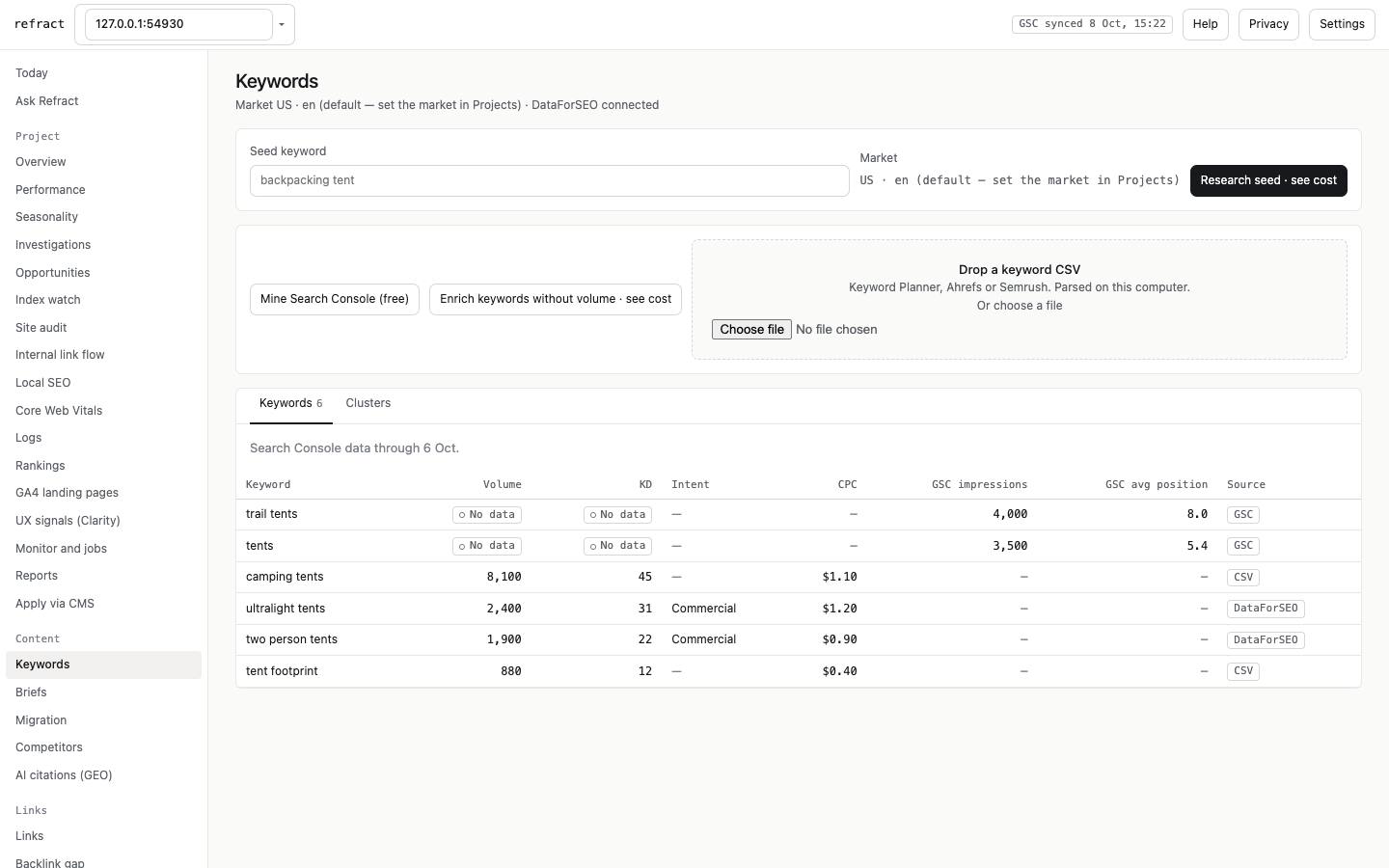Click the project address field
The image size is (1389, 868).
(178, 25)
